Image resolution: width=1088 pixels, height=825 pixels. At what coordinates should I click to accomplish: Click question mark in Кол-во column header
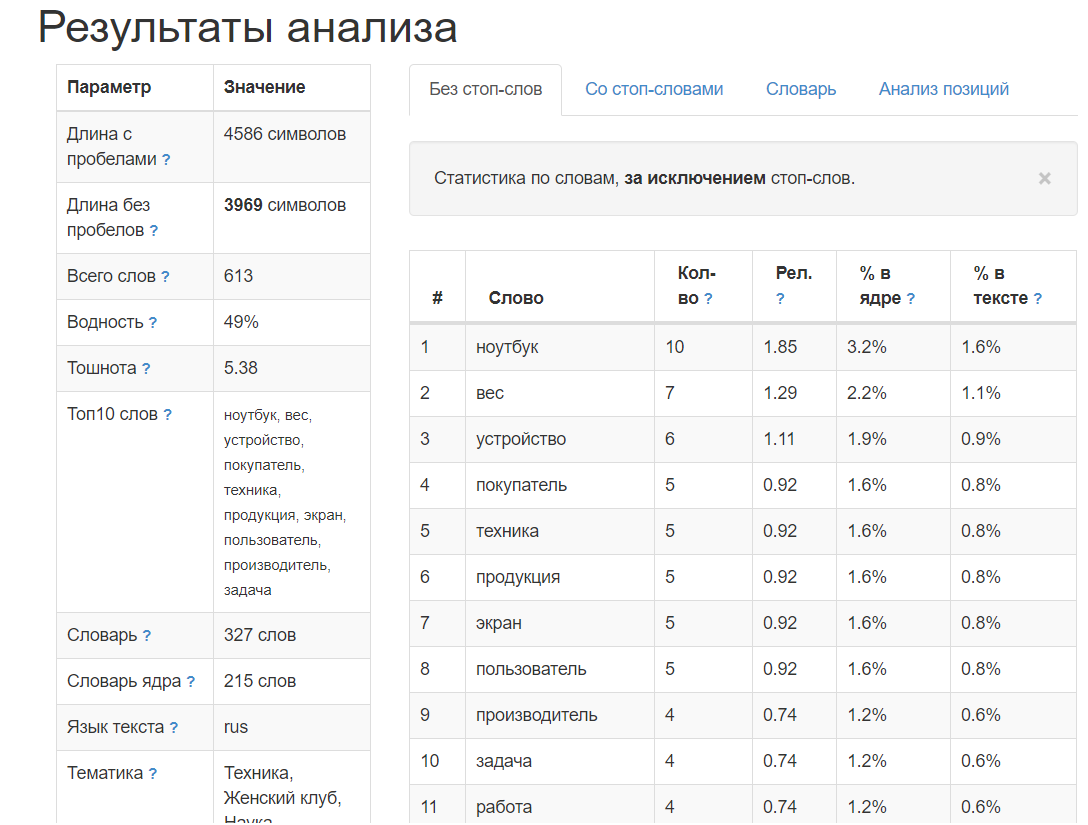click(708, 298)
